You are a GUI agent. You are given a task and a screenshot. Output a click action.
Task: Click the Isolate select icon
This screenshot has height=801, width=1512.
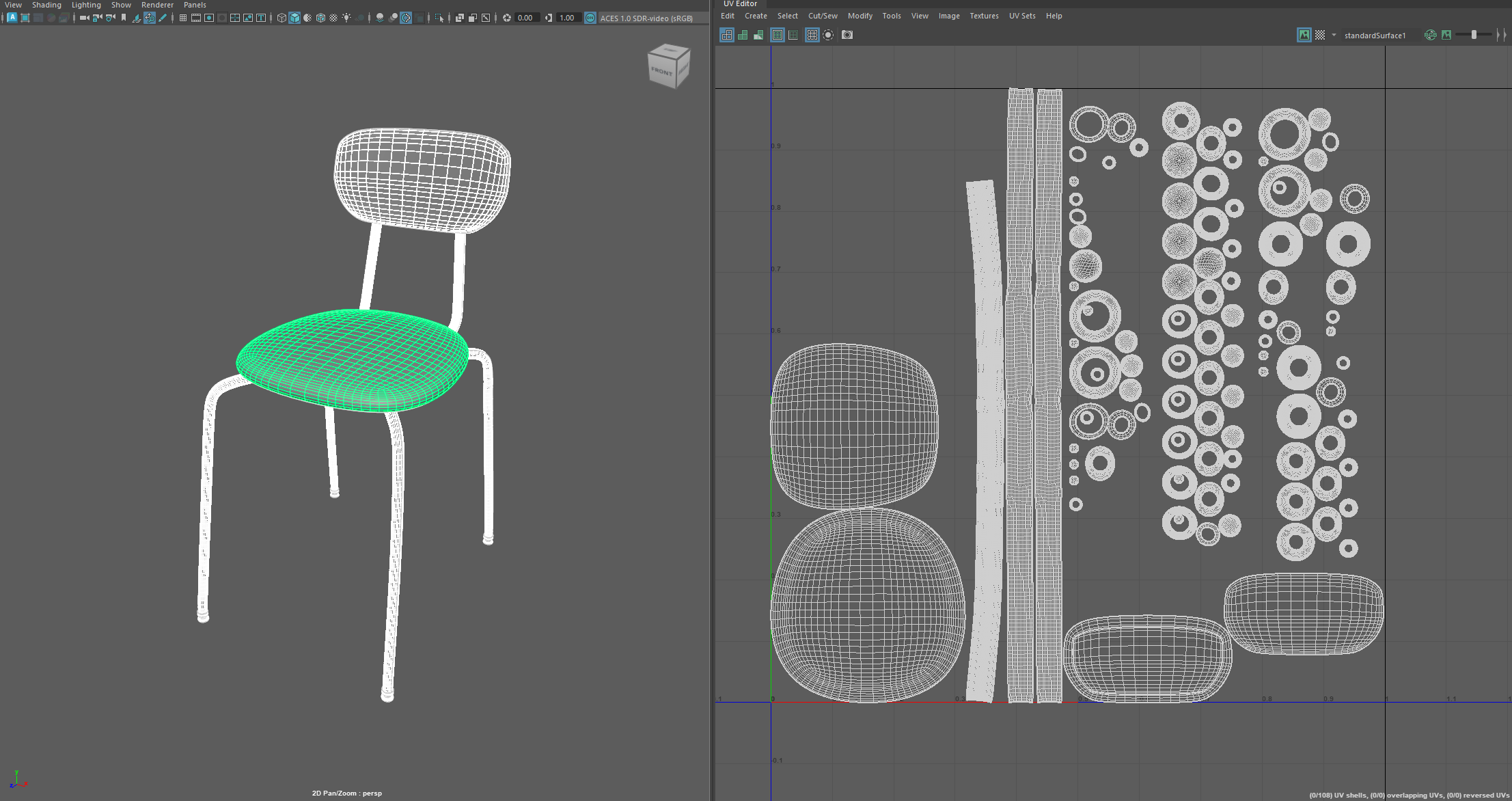439,18
